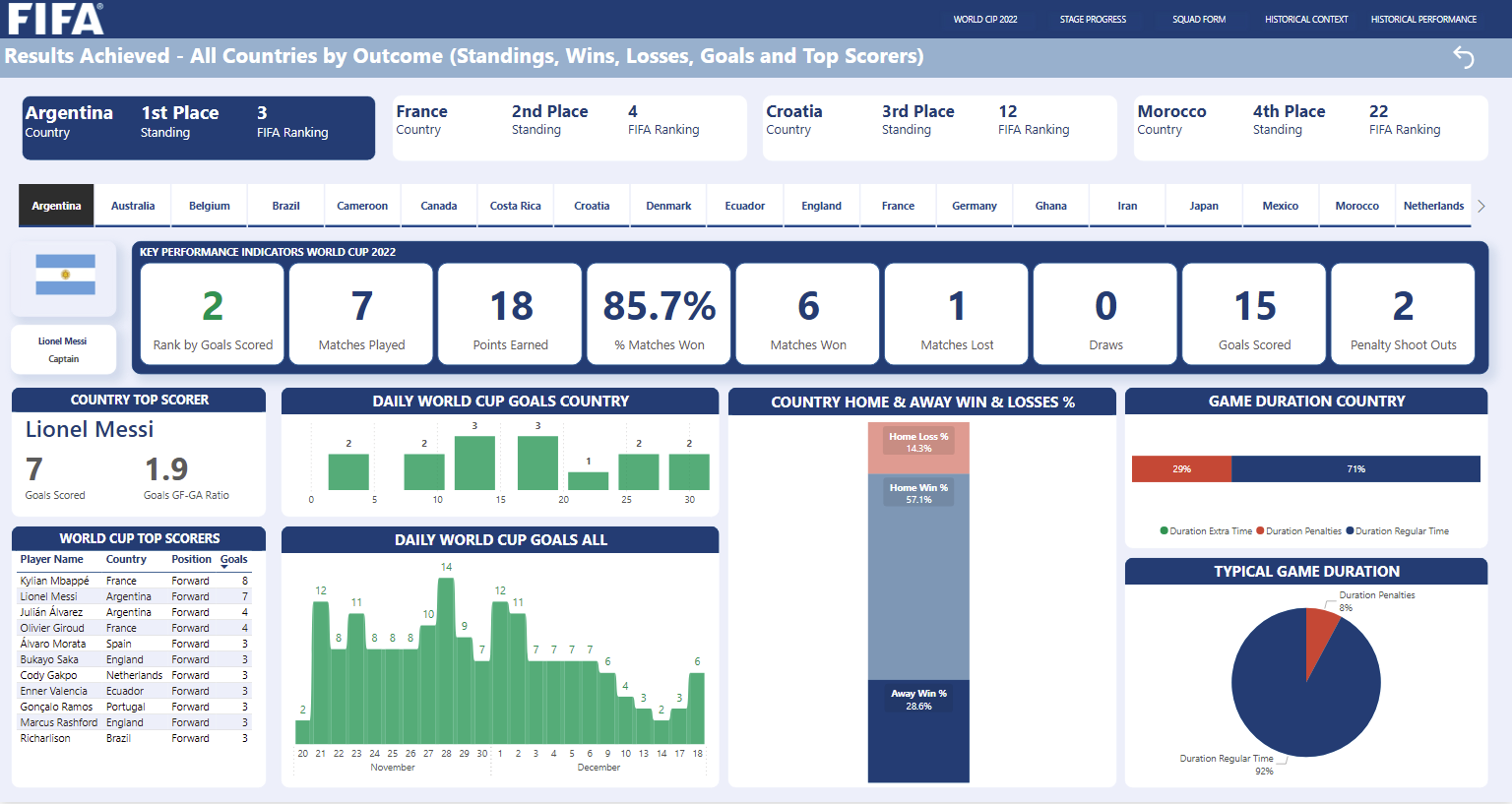This screenshot has height=804, width=1512.
Task: Click the Position column header
Action: pos(191,559)
